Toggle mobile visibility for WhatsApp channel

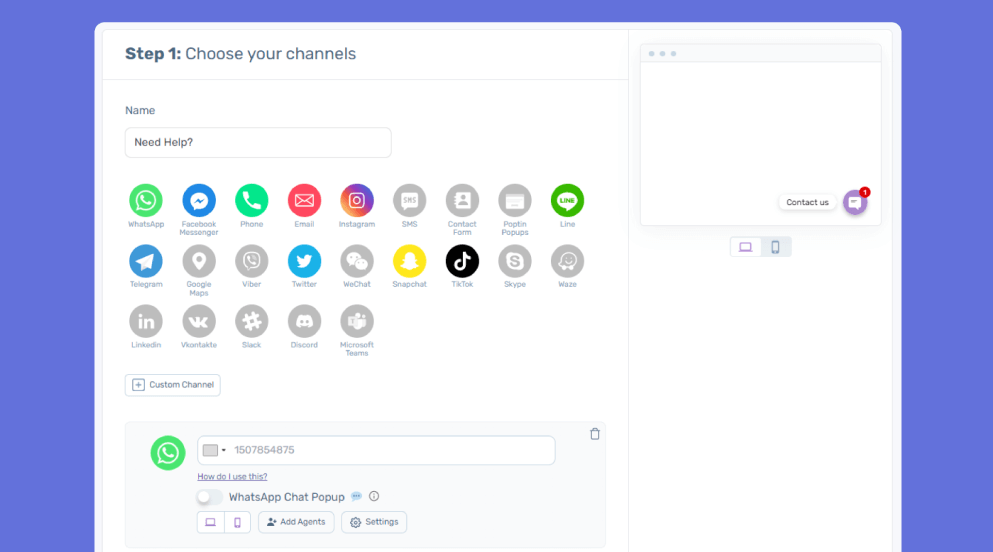pos(237,522)
